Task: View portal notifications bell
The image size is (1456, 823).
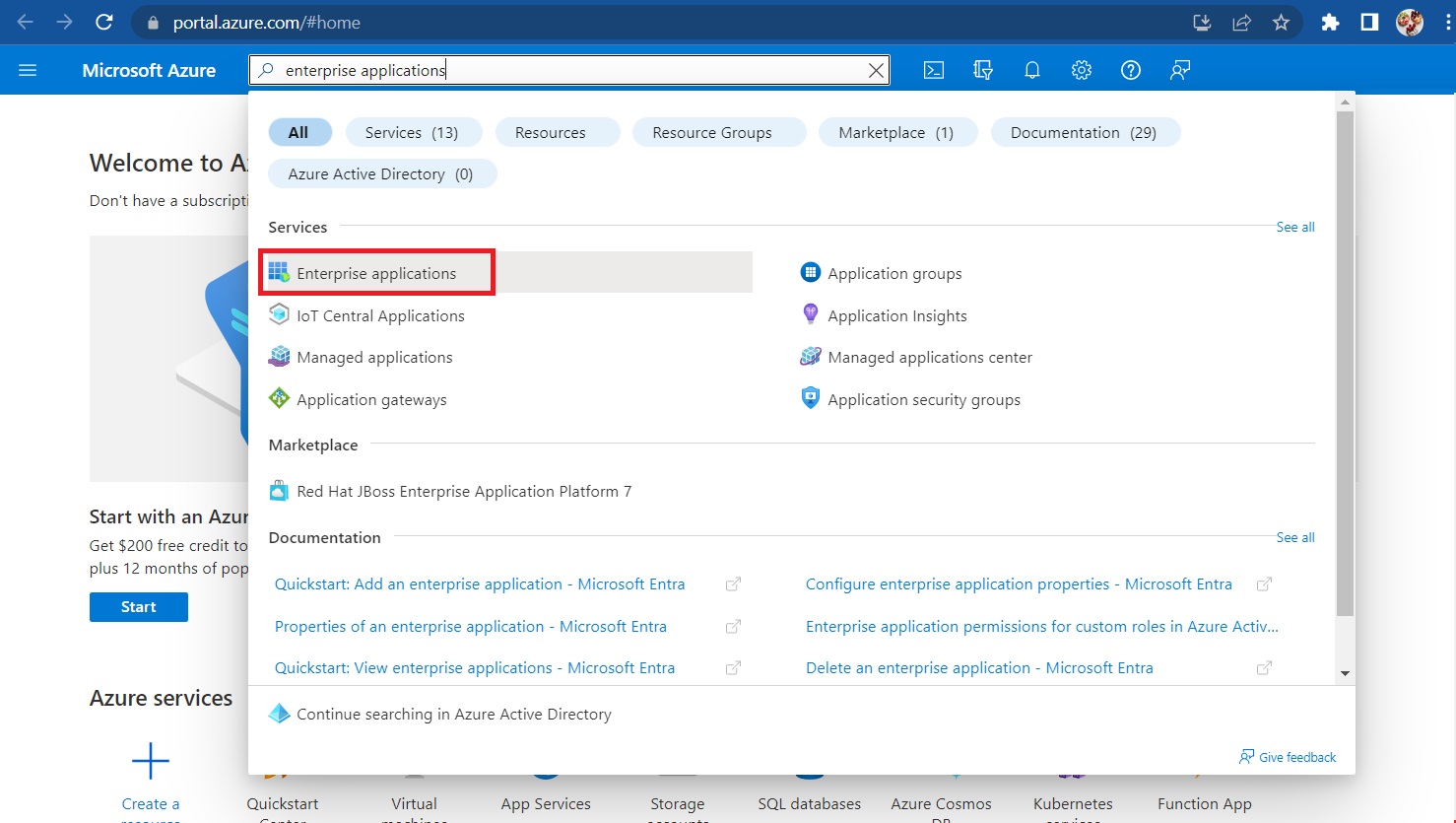Action: point(1031,69)
